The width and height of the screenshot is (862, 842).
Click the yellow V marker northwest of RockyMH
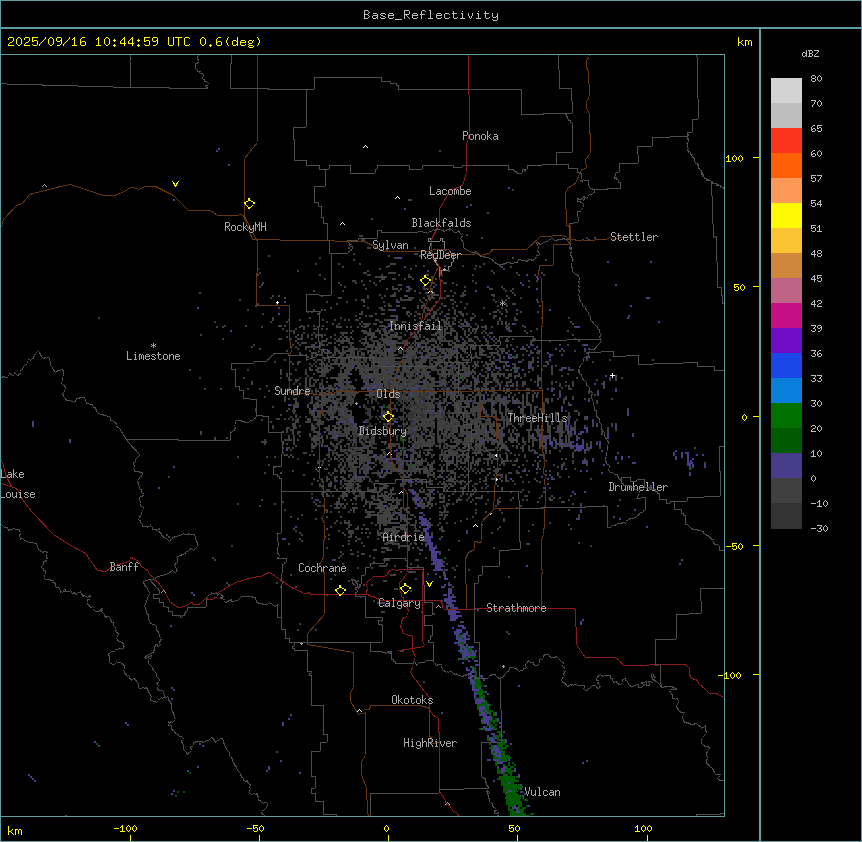(x=175, y=184)
